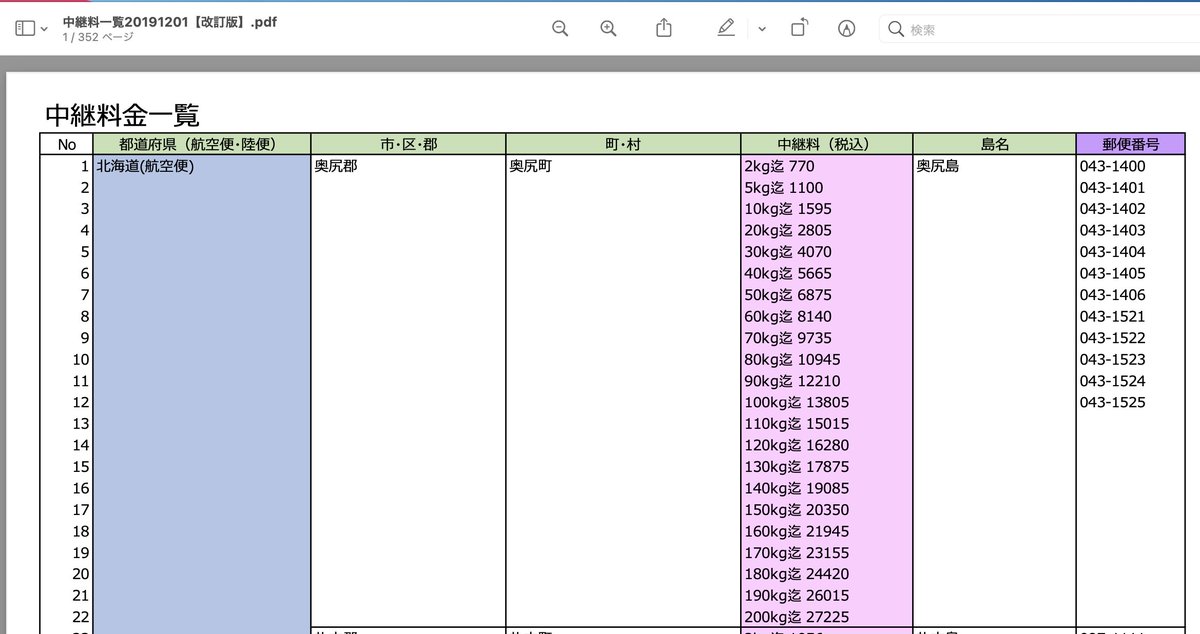1200x634 pixels.
Task: Click the 20kg迄 2805 fee cell
Action: coord(788,230)
